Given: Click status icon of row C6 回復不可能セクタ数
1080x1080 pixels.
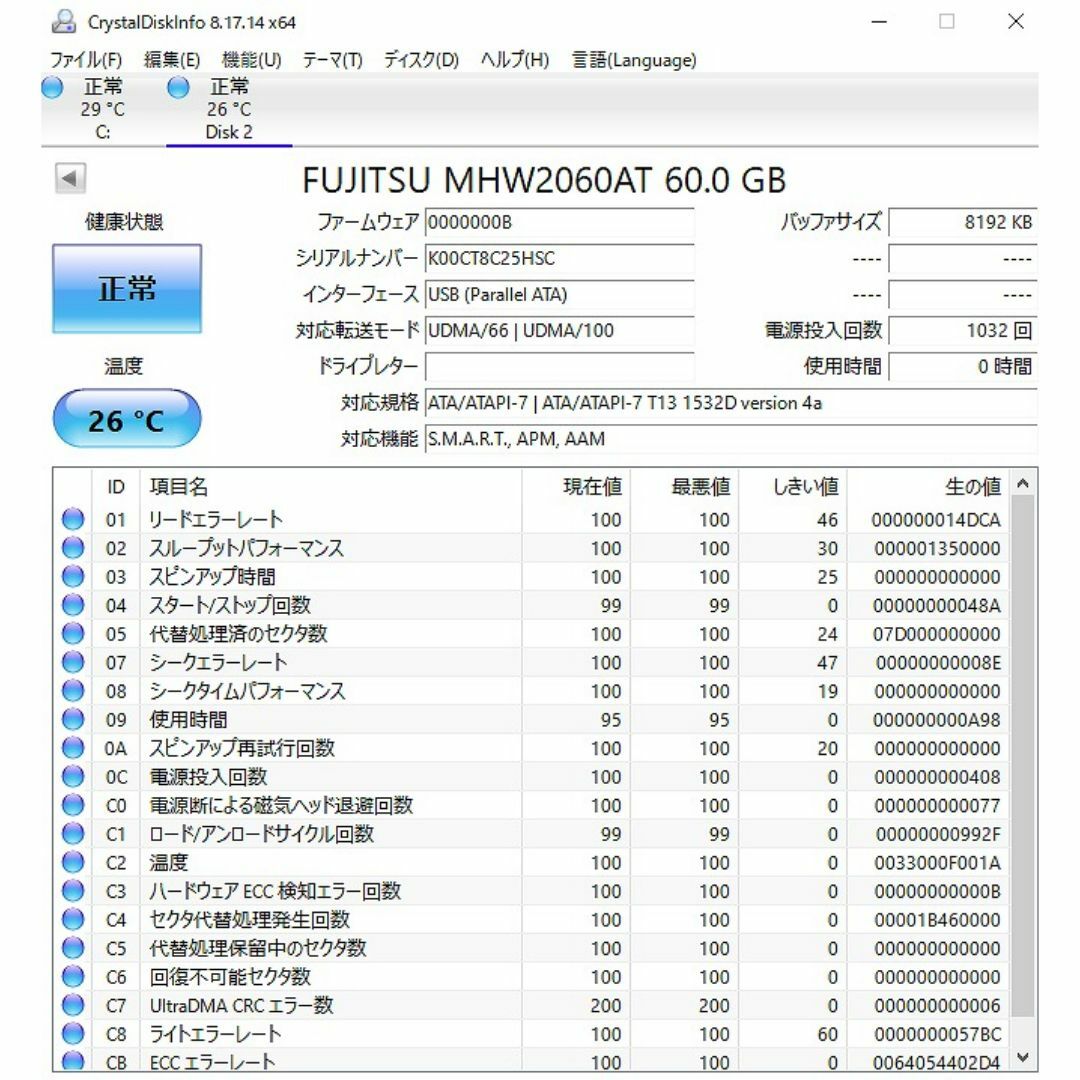Looking at the screenshot, I should 73,976.
